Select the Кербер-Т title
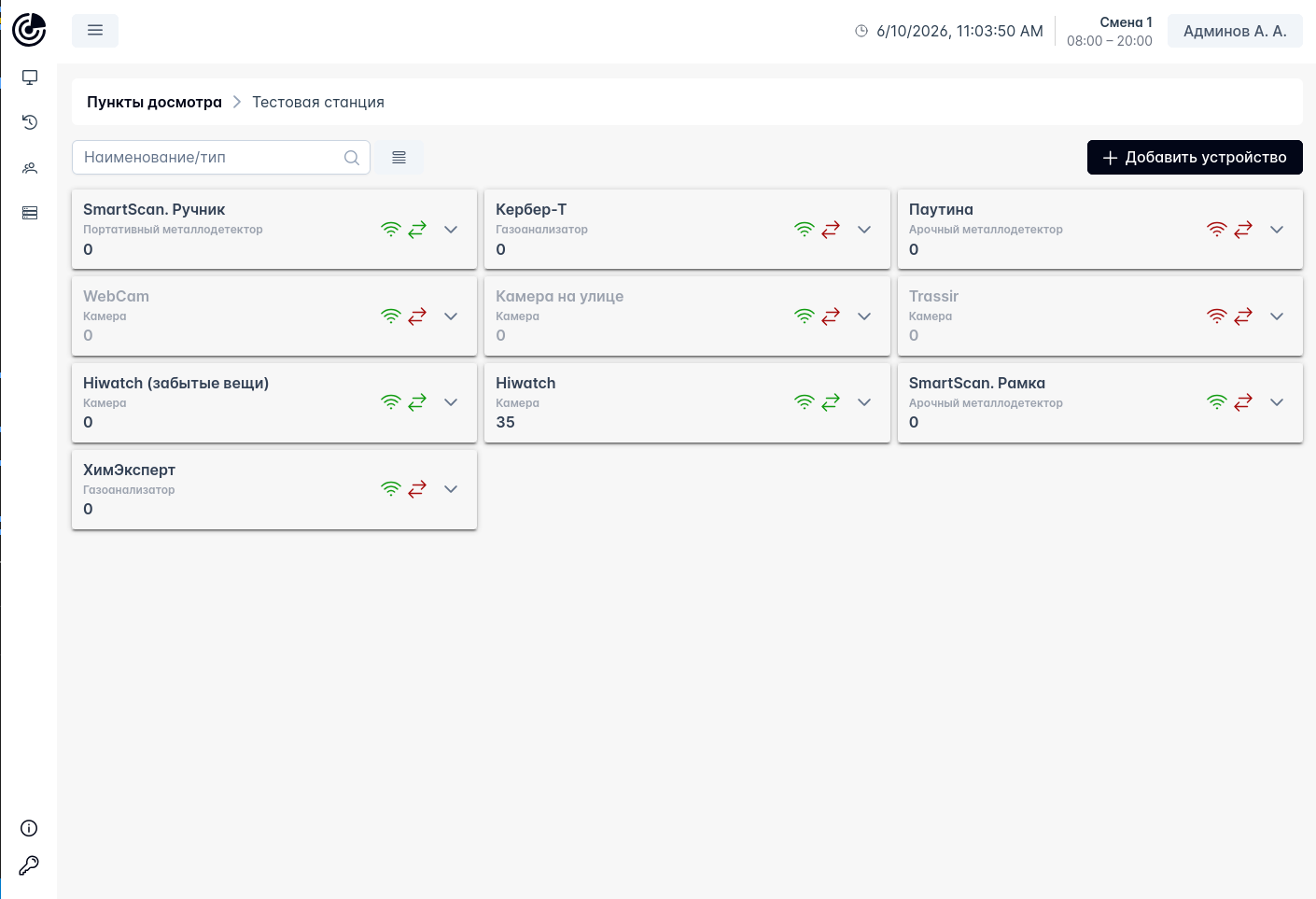The width and height of the screenshot is (1316, 899). pyautogui.click(x=531, y=210)
